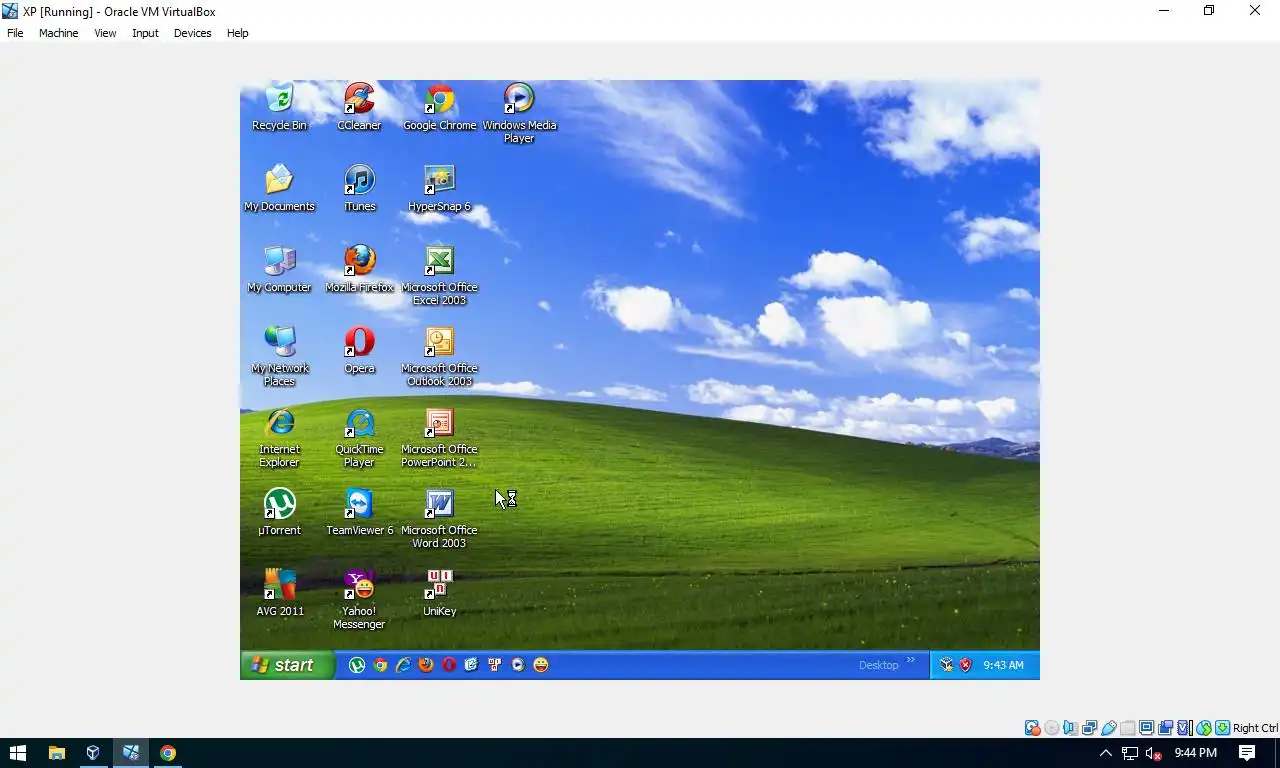Click the VirtualBox USB devices indicator
Image resolution: width=1280 pixels, height=768 pixels.
coord(1109,728)
